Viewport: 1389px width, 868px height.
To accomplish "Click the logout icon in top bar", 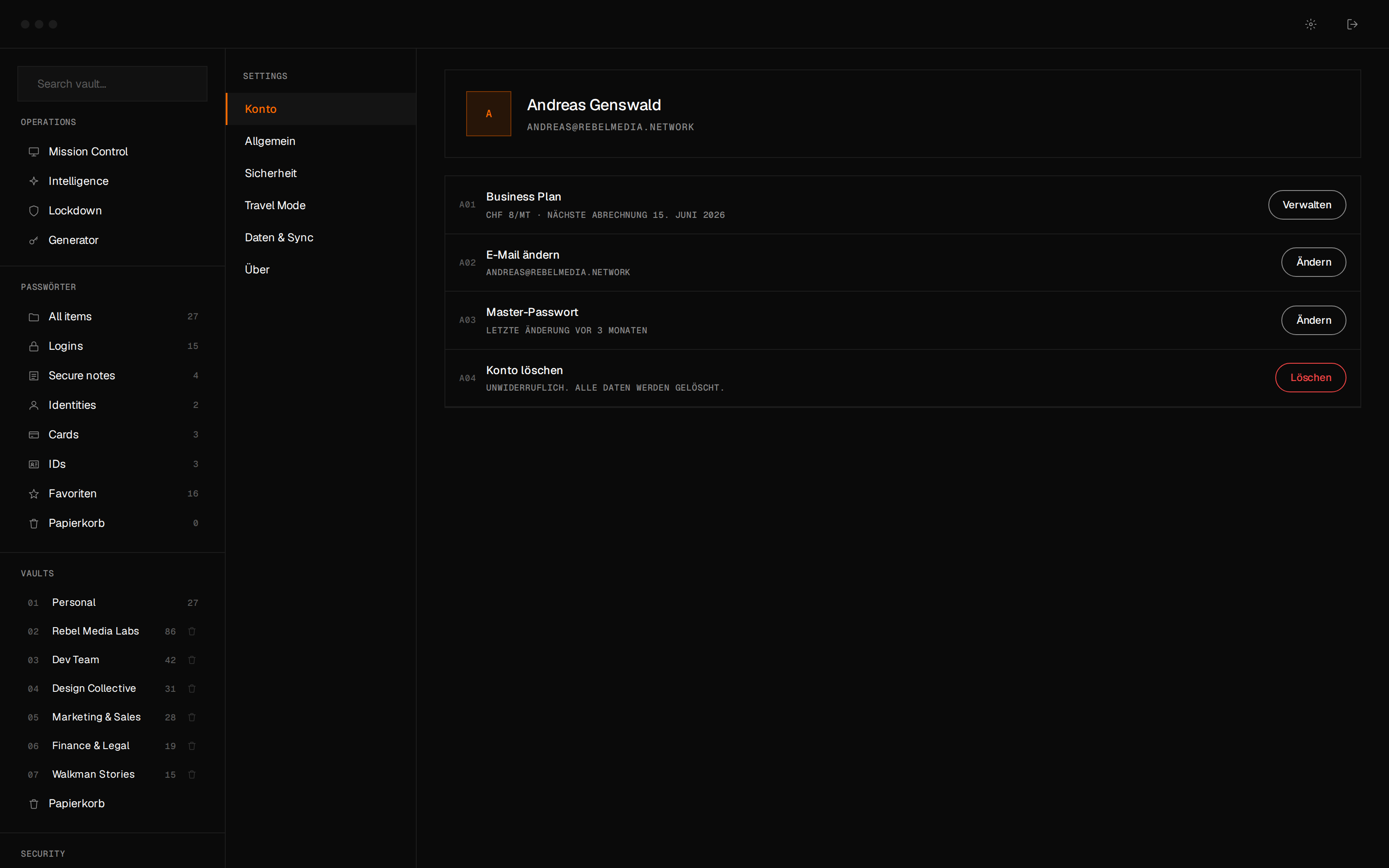I will tap(1352, 24).
